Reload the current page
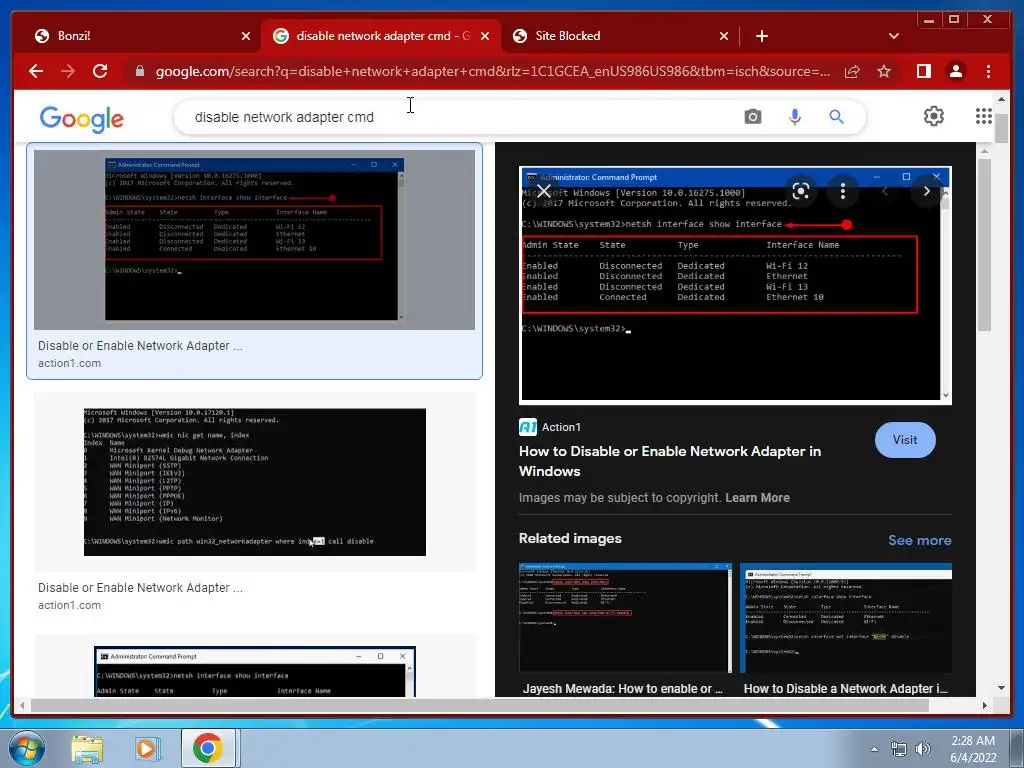Viewport: 1024px width, 768px height. (100, 71)
